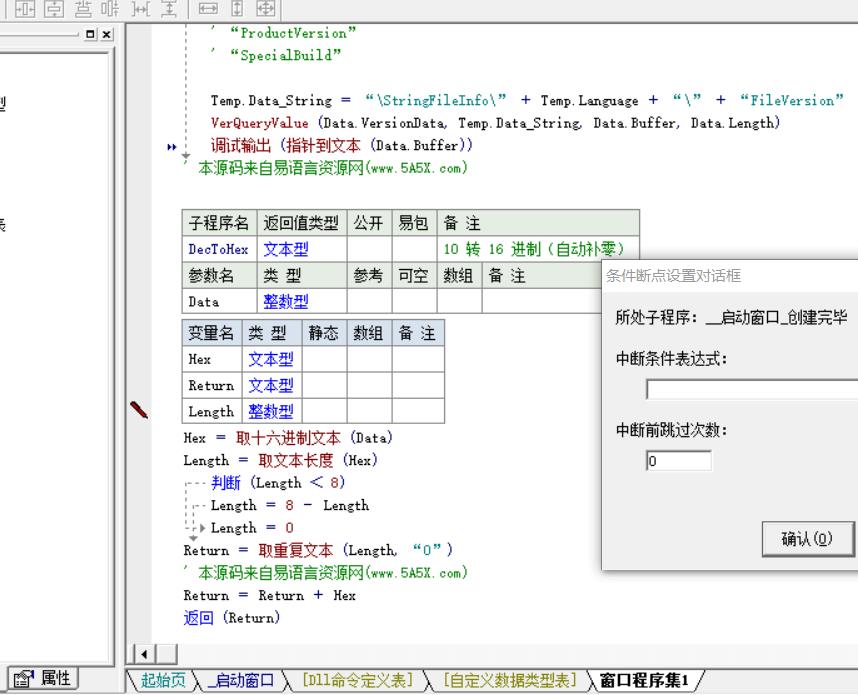
Task: Click the horizontal scrollbar thumb
Action: [166, 654]
